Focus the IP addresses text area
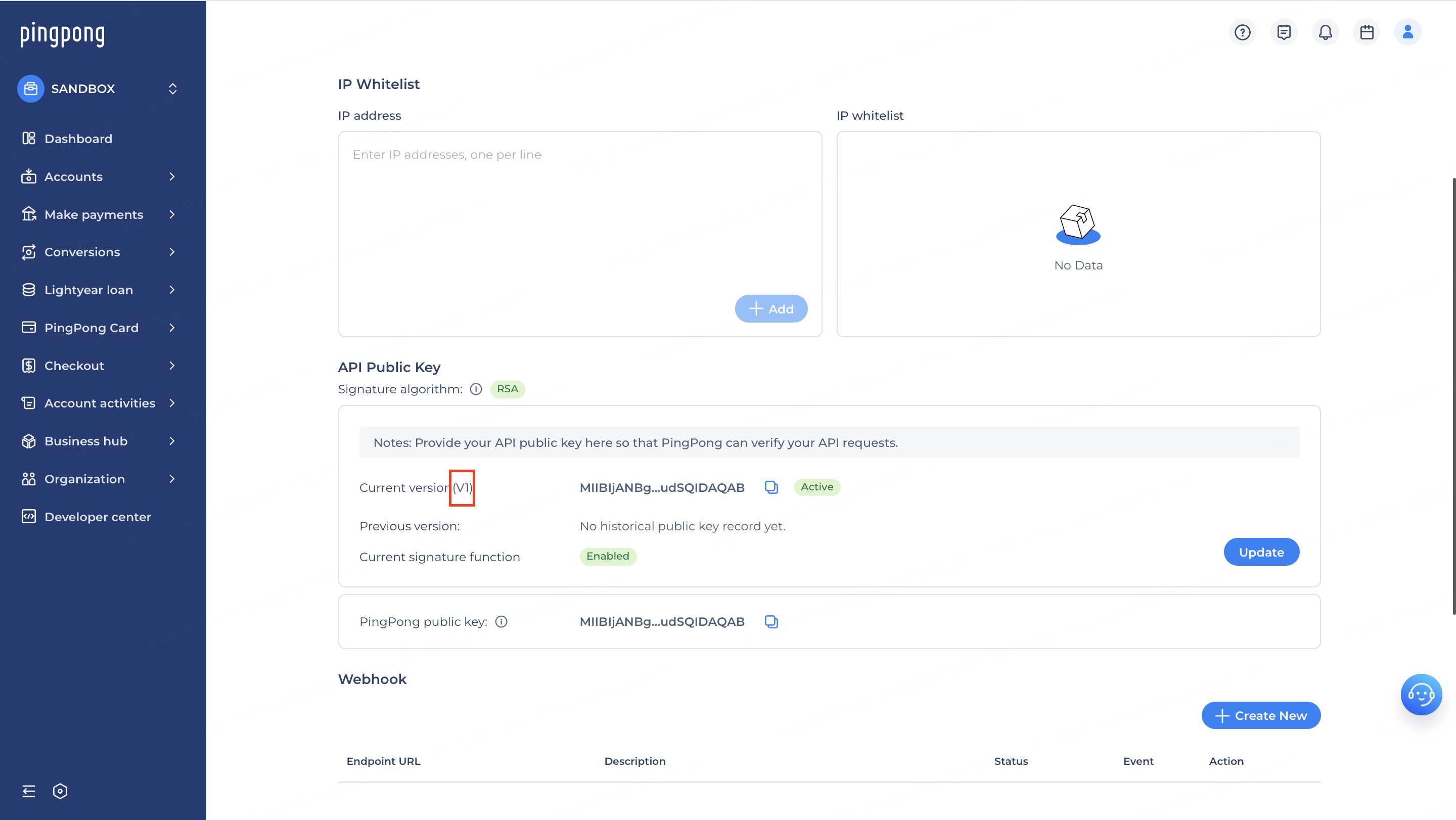The image size is (1456, 820). click(x=580, y=234)
